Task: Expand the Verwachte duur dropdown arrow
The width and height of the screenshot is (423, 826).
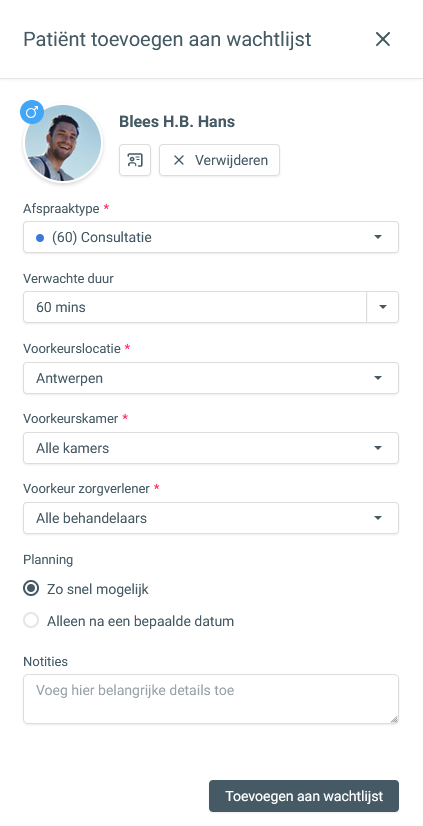Action: click(383, 307)
